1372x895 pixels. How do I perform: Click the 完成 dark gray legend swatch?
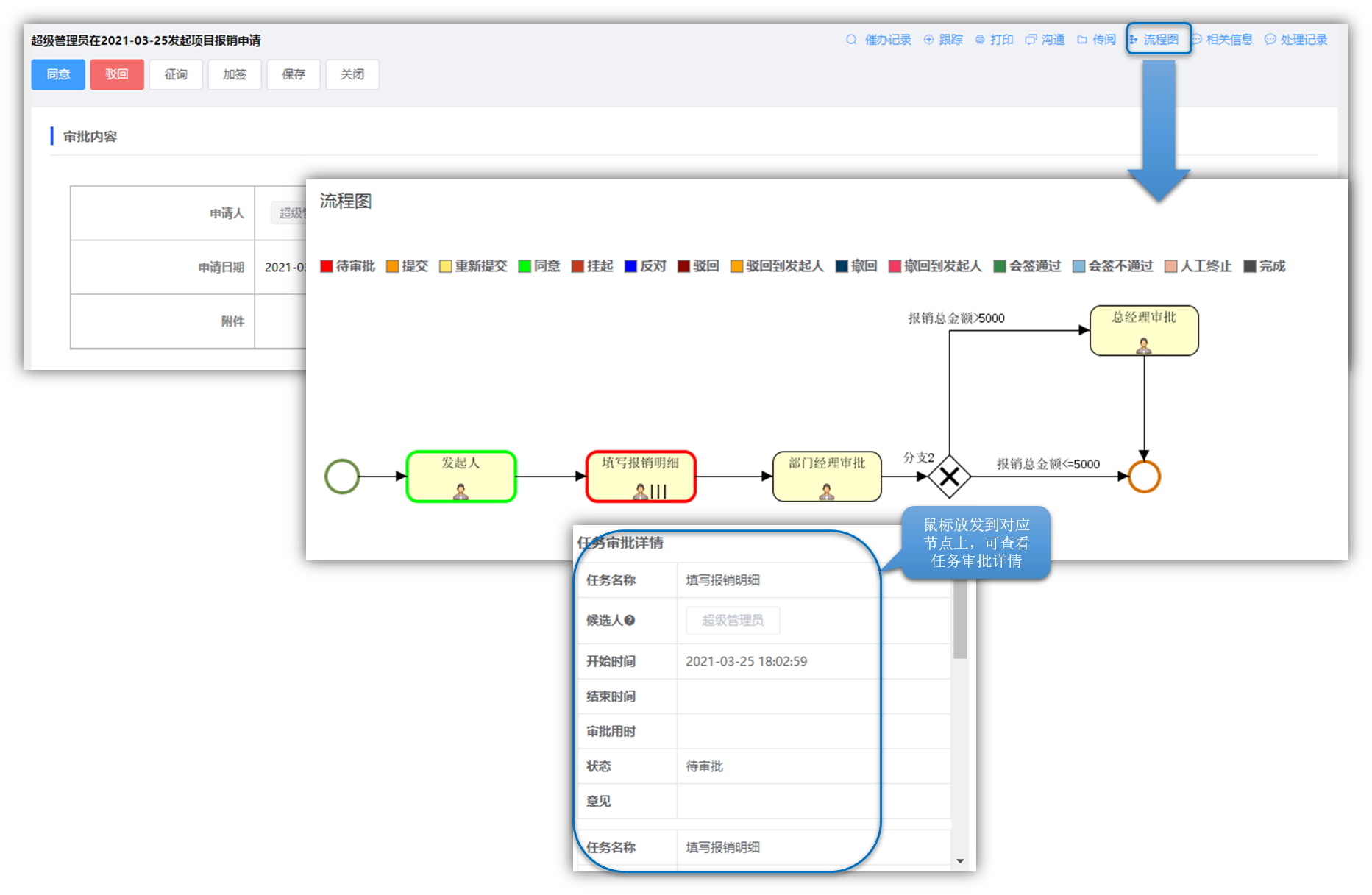(1250, 266)
